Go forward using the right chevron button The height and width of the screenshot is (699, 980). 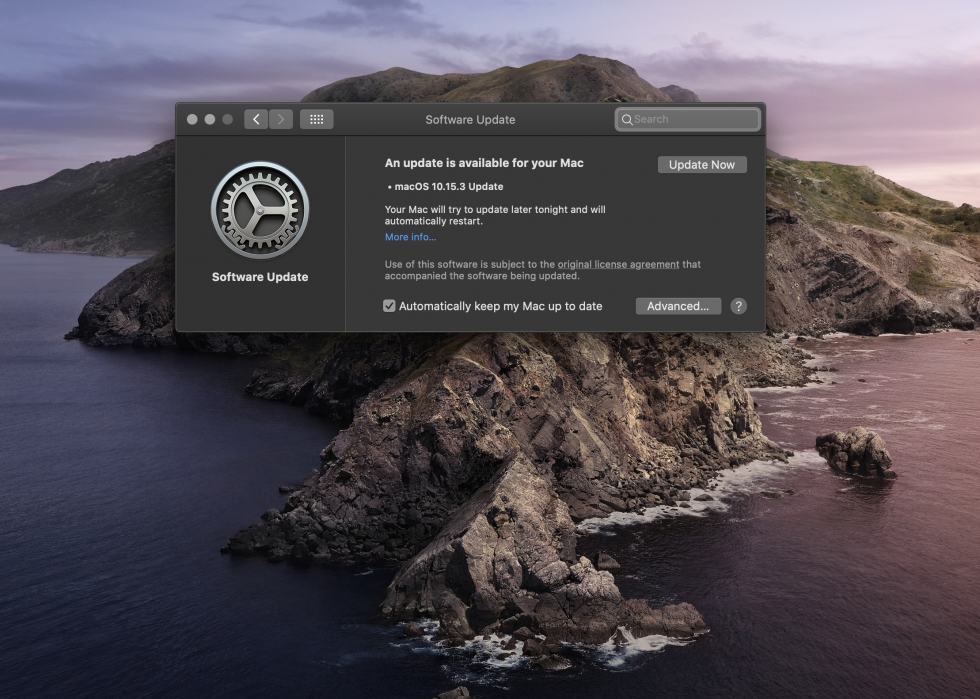point(281,119)
